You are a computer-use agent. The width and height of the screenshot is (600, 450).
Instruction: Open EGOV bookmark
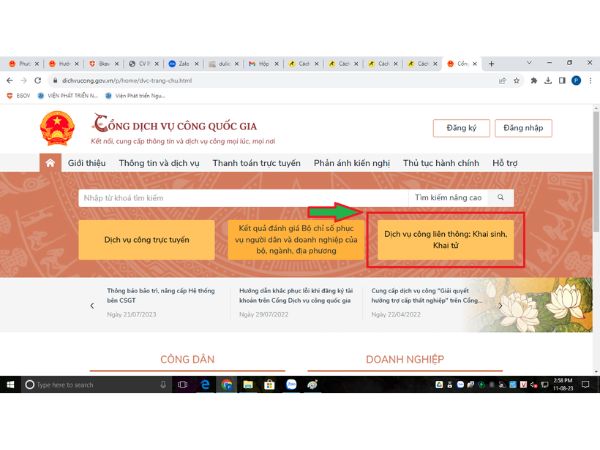tap(18, 96)
